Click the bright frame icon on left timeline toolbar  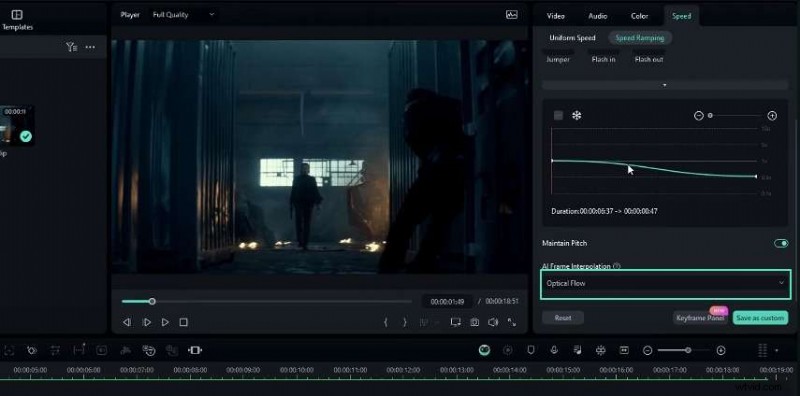195,350
